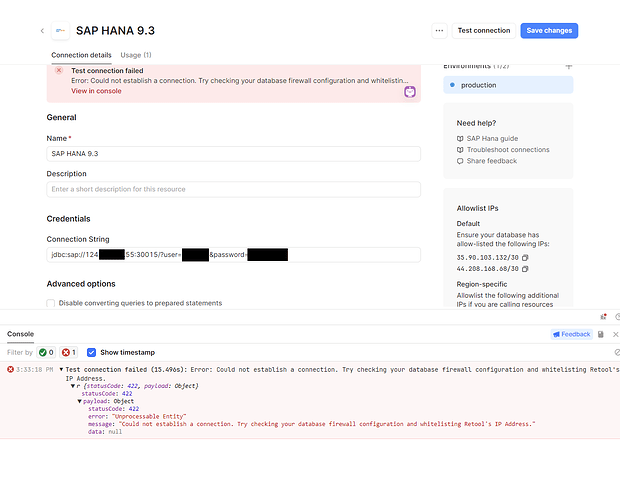Enable Disable converting queries to prepared statements
620x500 pixels.
point(51,303)
